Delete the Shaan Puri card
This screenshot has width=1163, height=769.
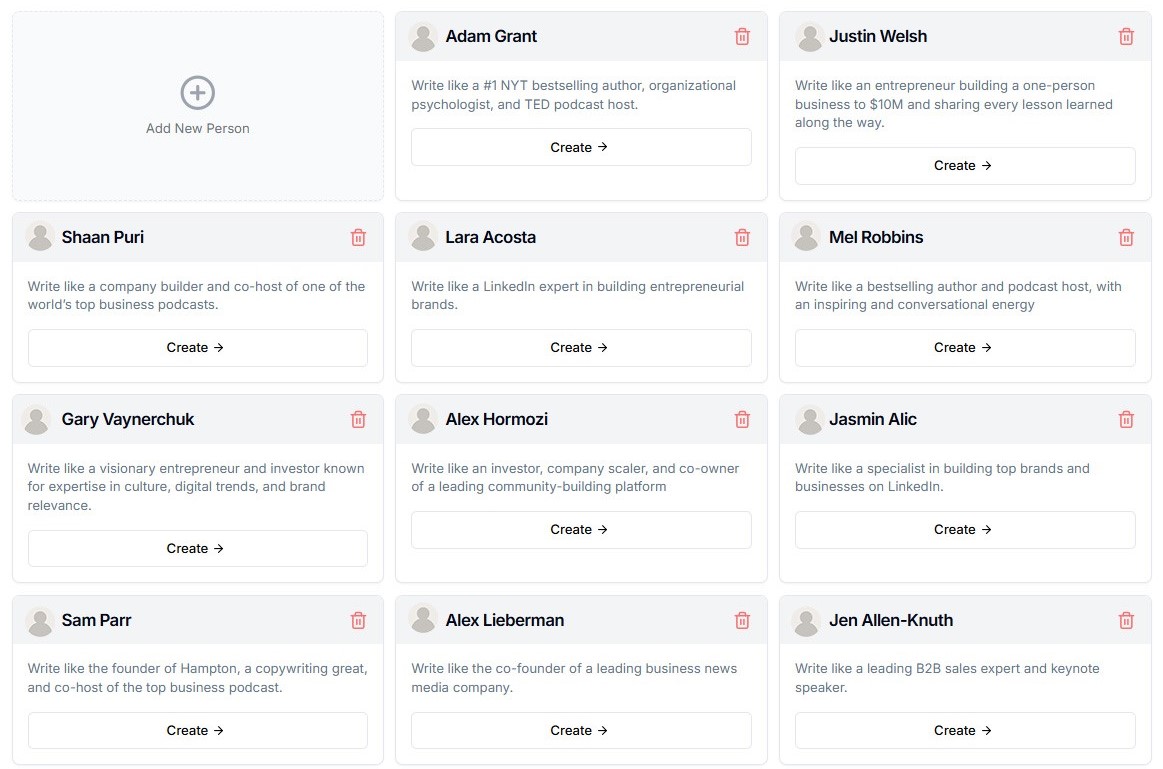[x=358, y=238]
